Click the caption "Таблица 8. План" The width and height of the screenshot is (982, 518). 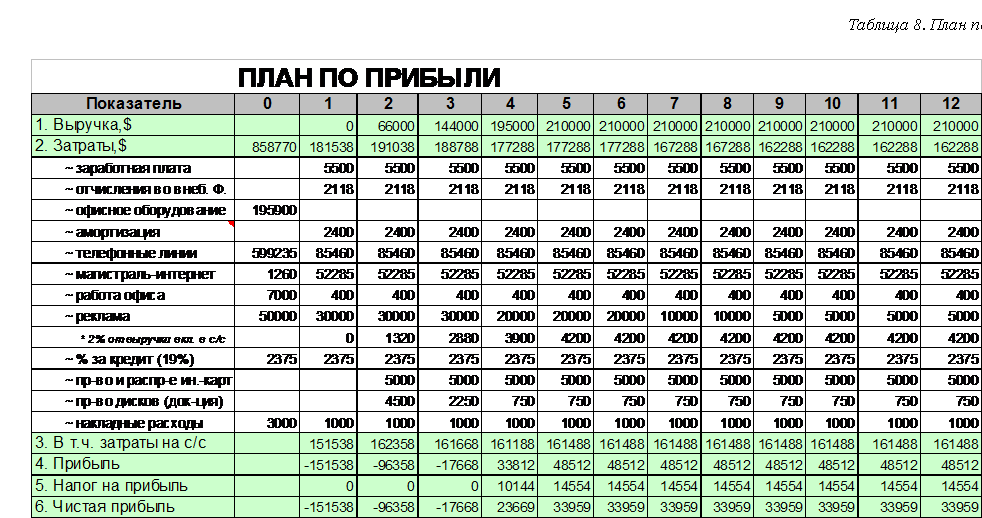pyautogui.click(x=914, y=25)
